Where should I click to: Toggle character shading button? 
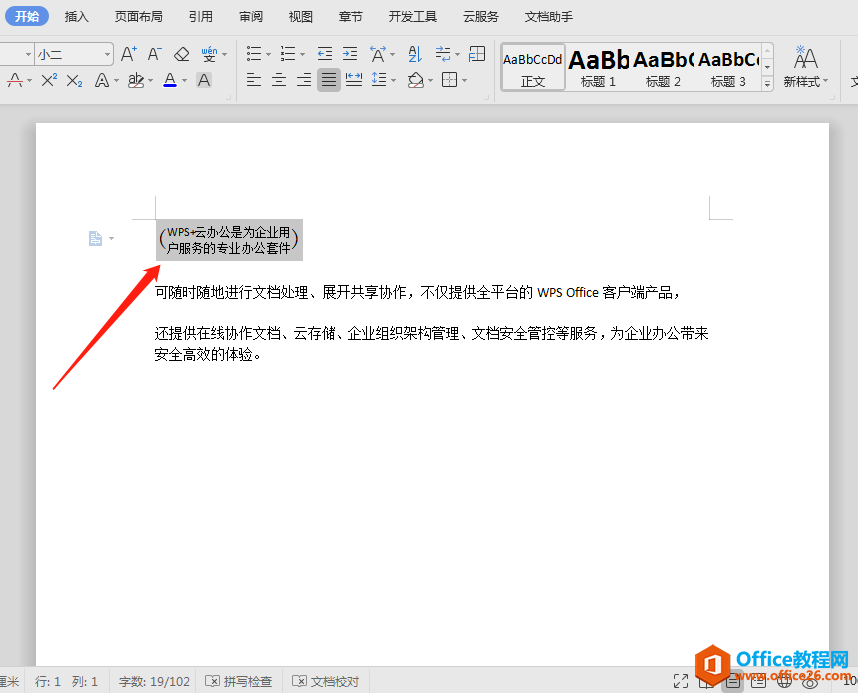pyautogui.click(x=204, y=80)
